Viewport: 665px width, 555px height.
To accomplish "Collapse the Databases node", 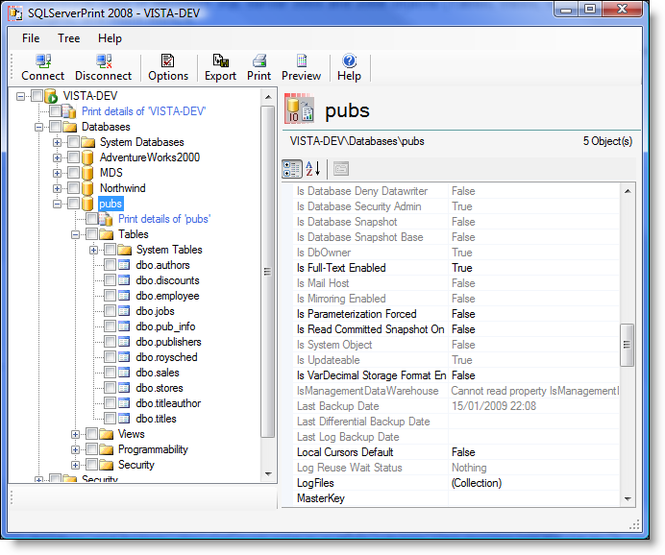I will click(x=39, y=127).
